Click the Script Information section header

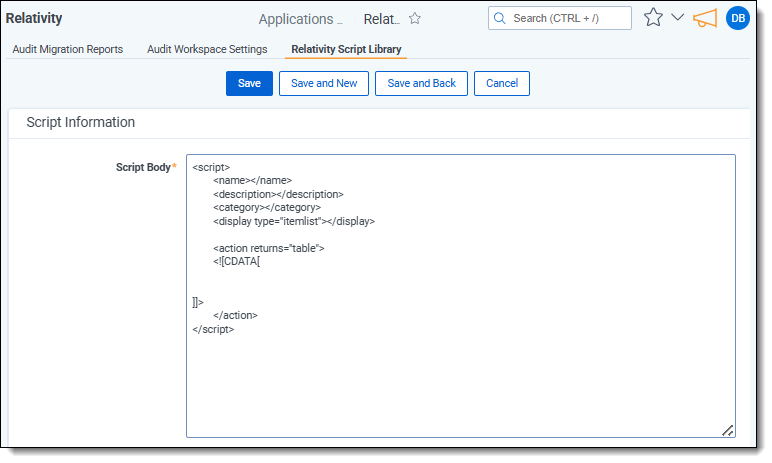click(x=81, y=122)
